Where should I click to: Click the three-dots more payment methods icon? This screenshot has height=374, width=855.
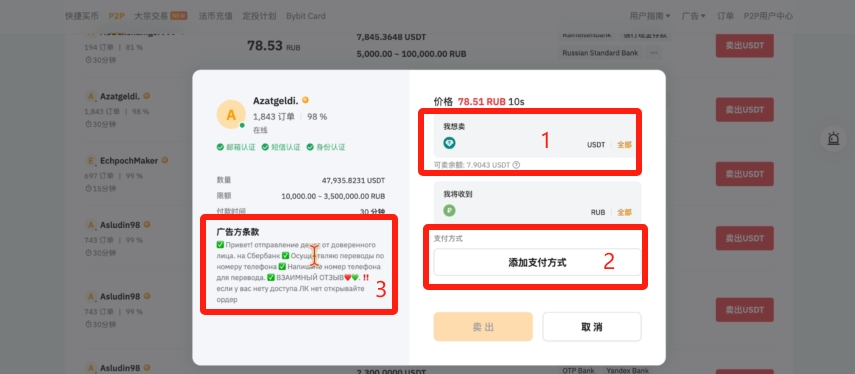(x=653, y=53)
